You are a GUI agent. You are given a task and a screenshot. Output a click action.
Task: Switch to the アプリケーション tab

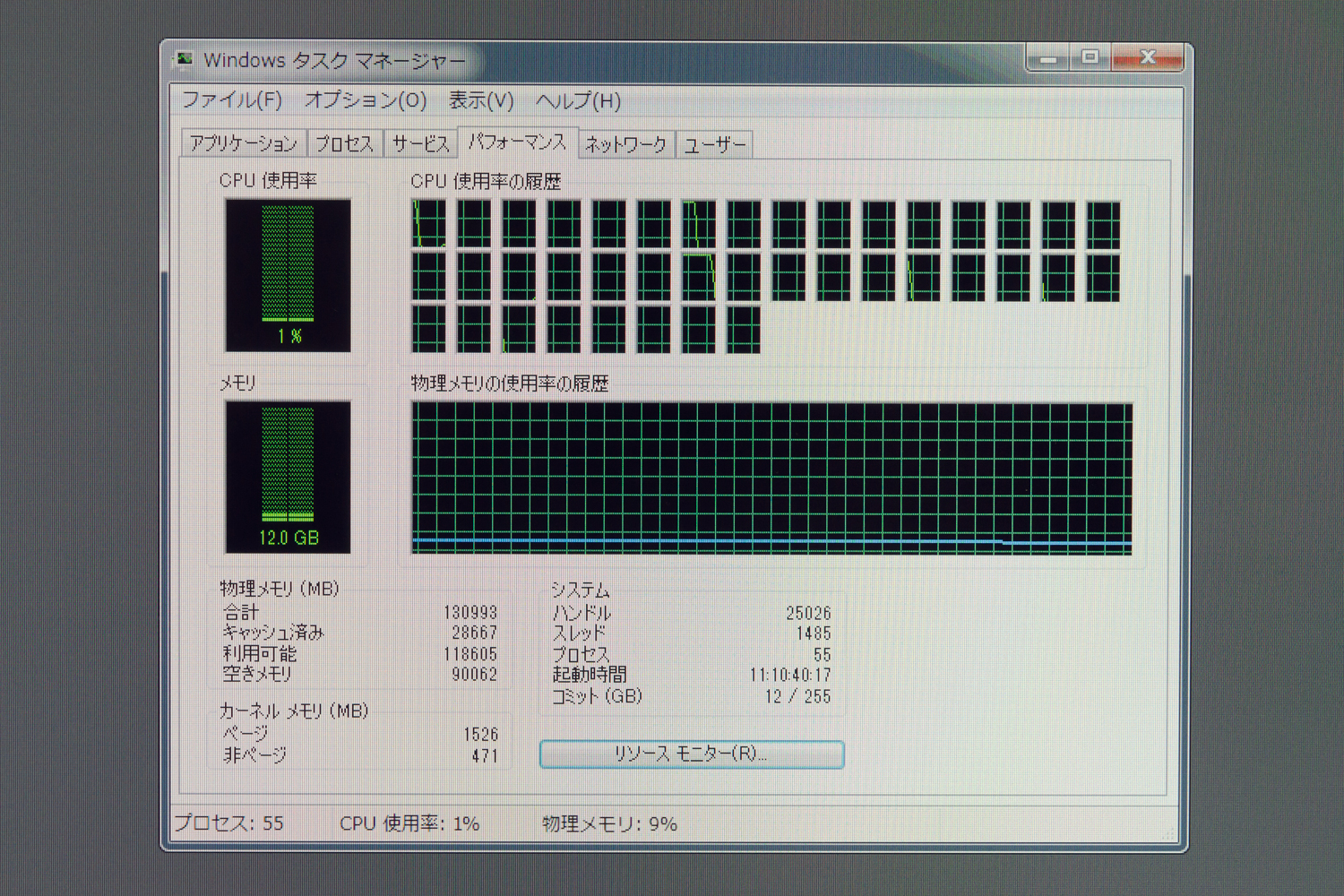pos(243,144)
